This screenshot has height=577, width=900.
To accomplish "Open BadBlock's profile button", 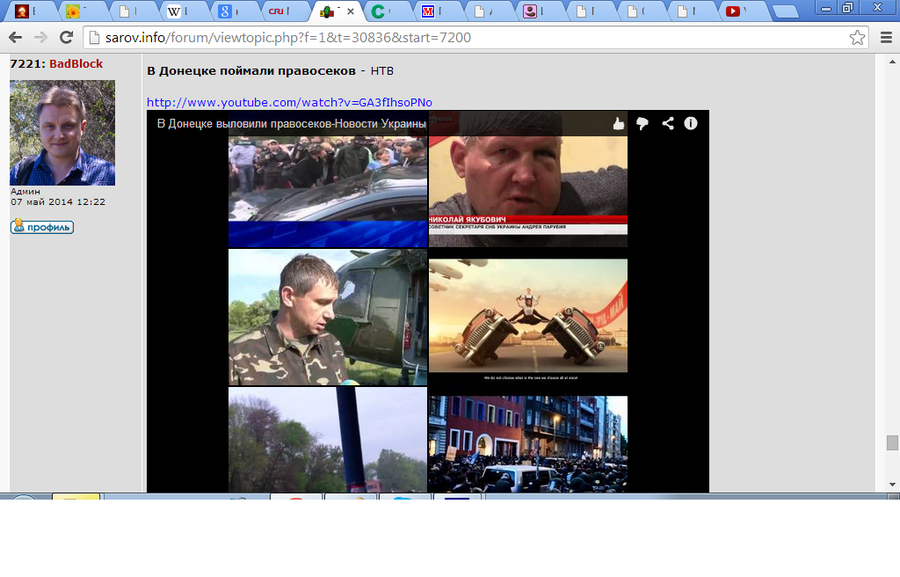I will 42,227.
